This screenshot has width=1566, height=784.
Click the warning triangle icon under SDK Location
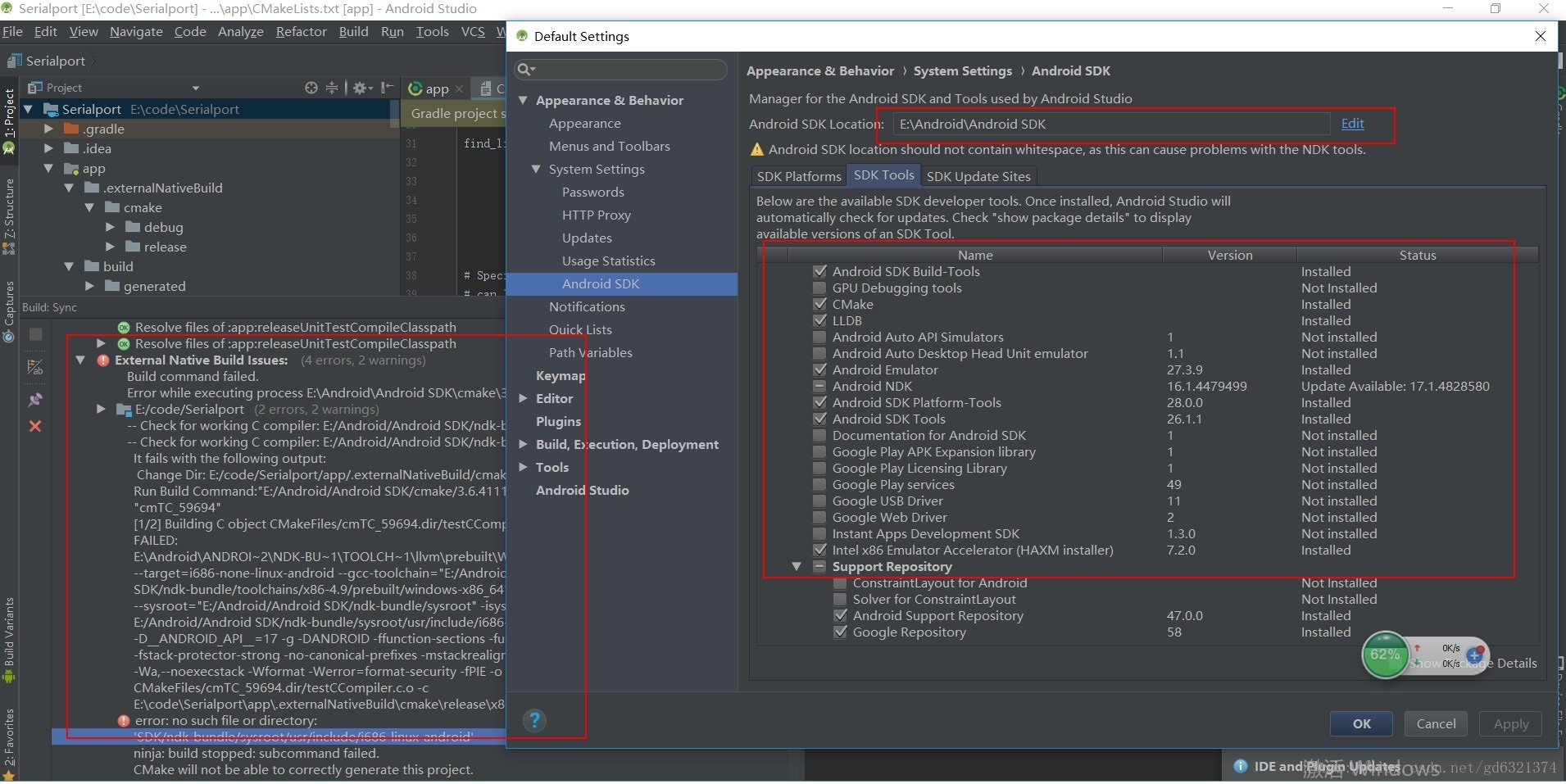[x=756, y=150]
